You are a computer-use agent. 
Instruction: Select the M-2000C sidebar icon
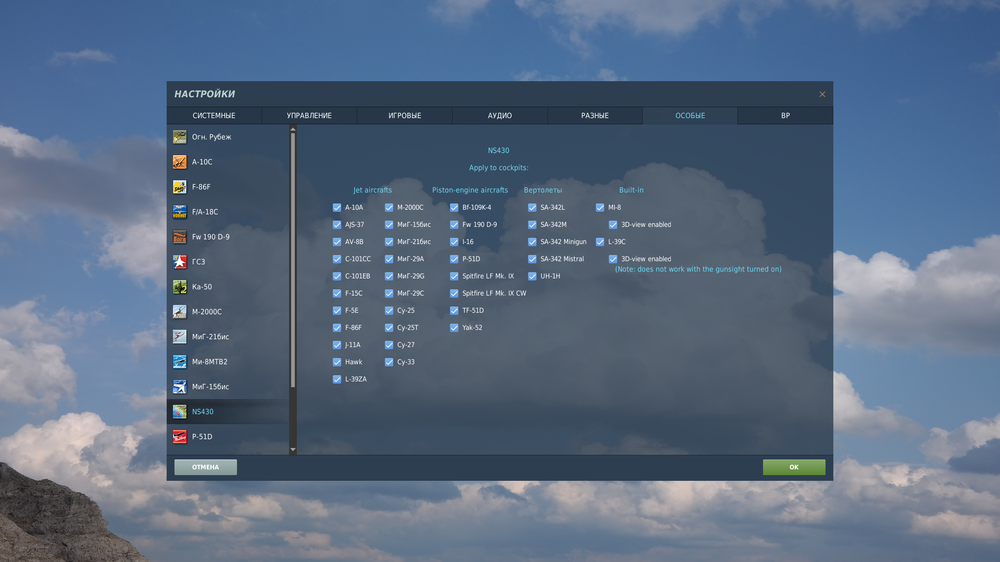point(180,312)
